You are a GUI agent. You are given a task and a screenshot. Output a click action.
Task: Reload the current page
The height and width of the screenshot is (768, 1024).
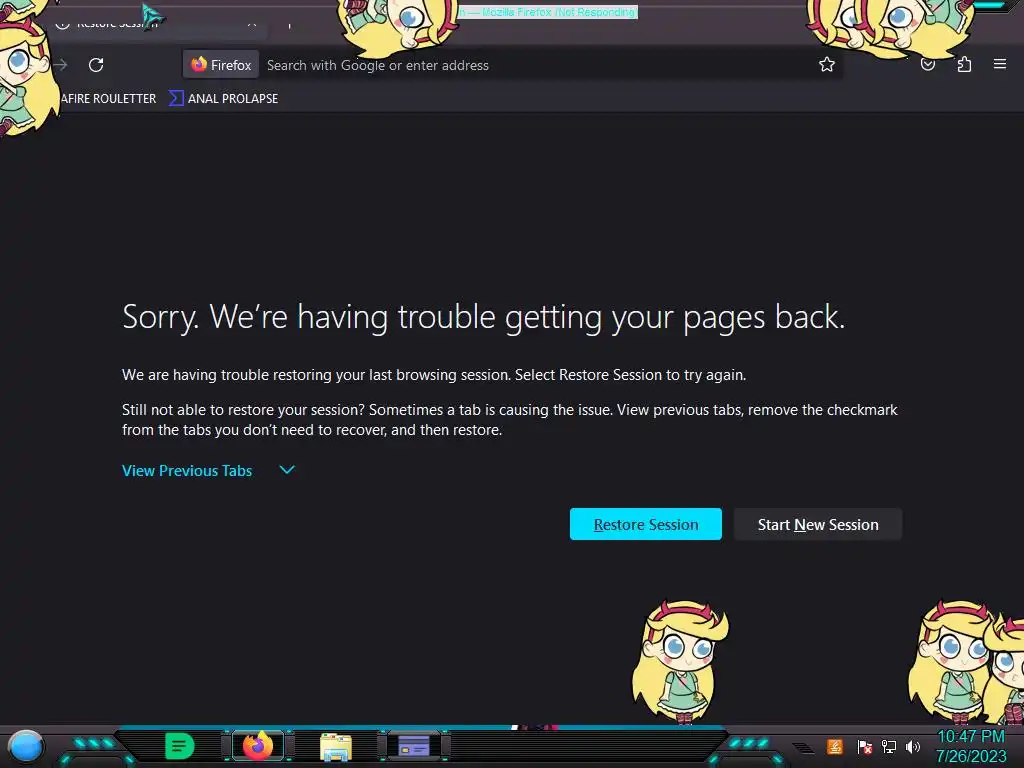pyautogui.click(x=96, y=65)
